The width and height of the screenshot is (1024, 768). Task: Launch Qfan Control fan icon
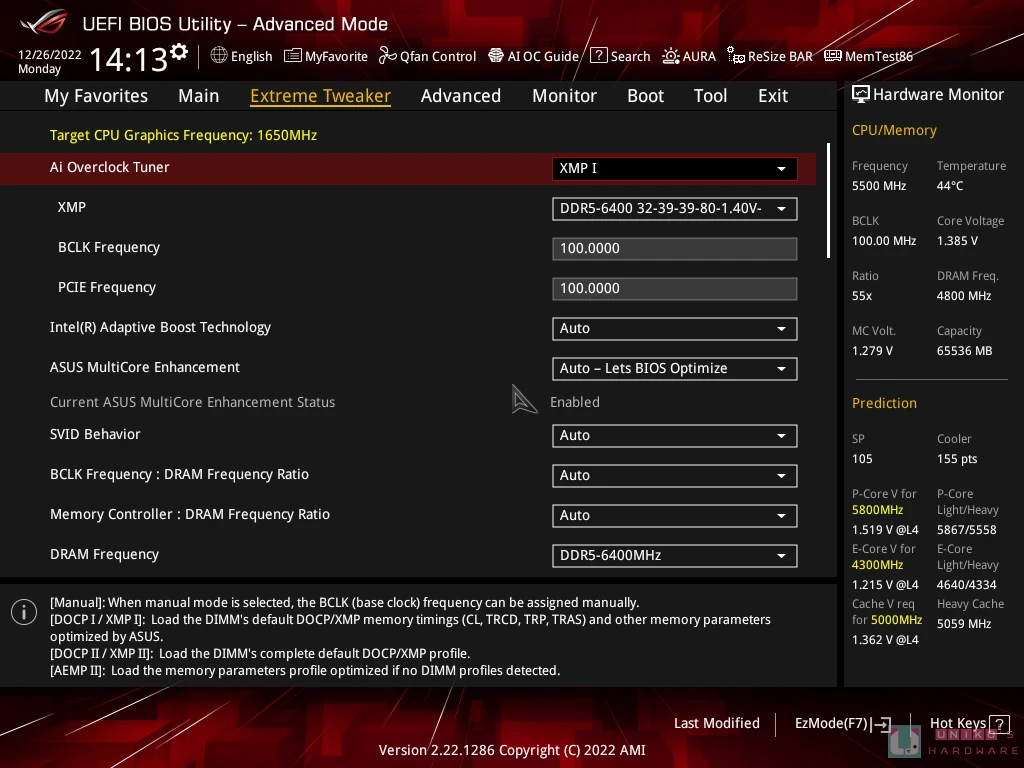click(388, 56)
